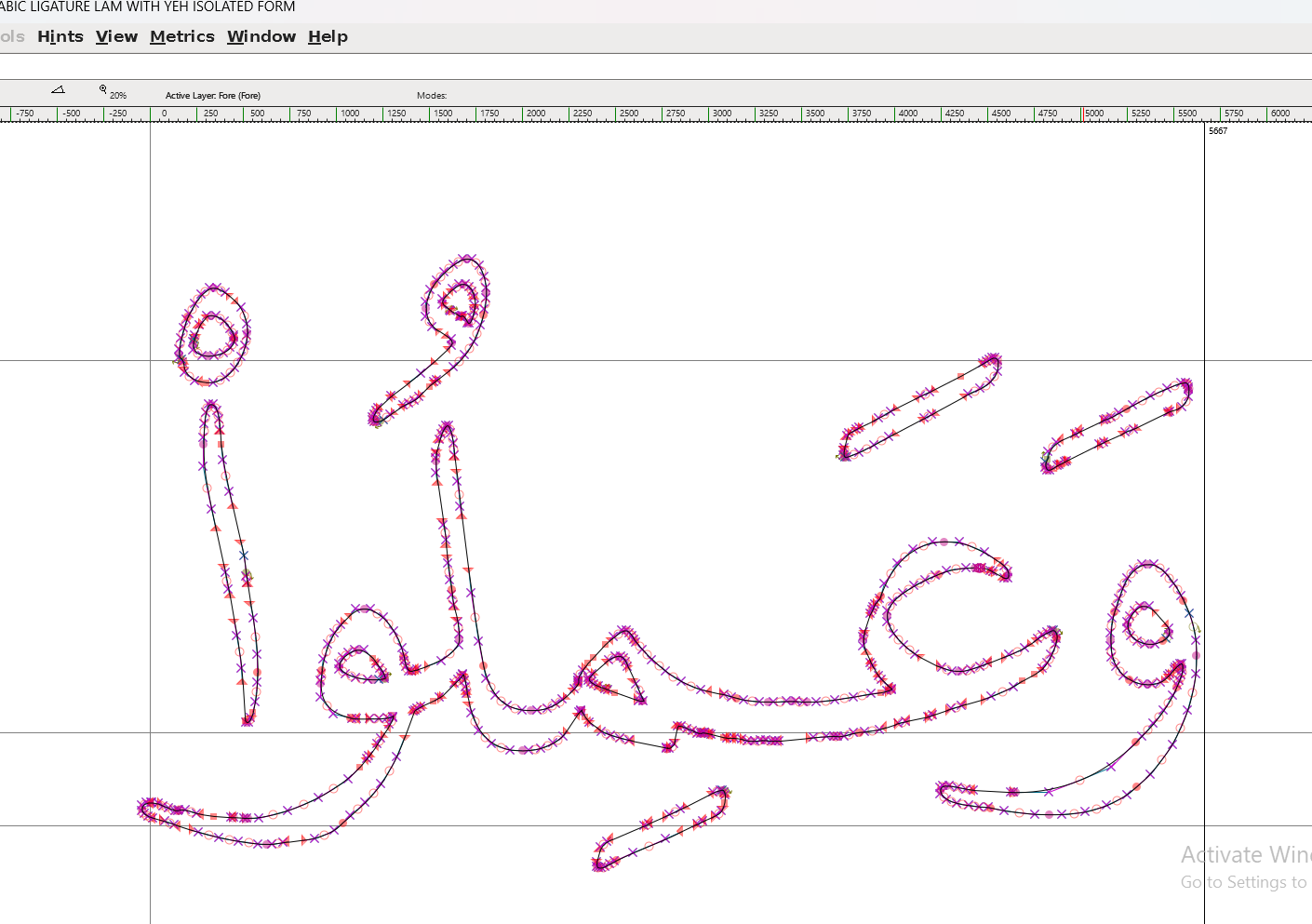Click the angle indicator icon in info bar
This screenshot has width=1312, height=924.
58,90
